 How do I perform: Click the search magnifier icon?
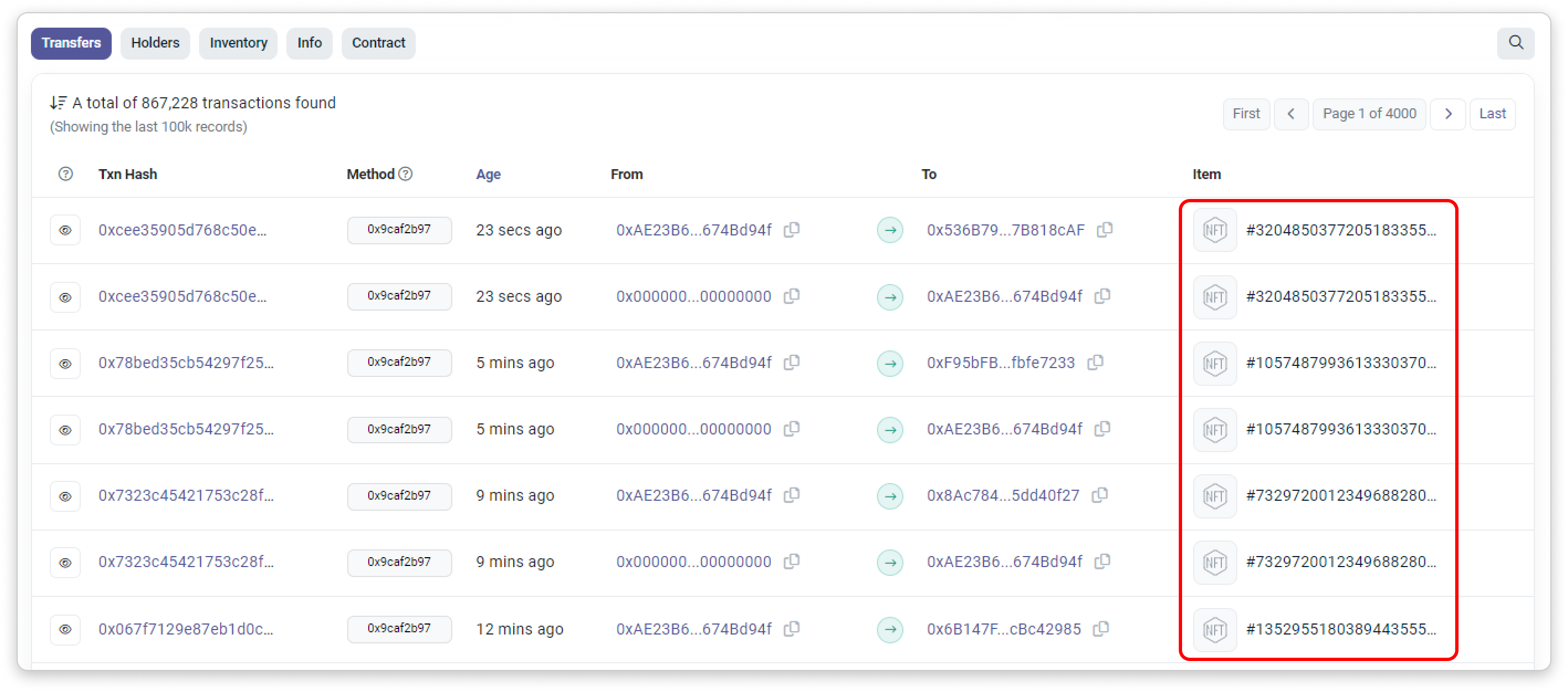pos(1515,43)
